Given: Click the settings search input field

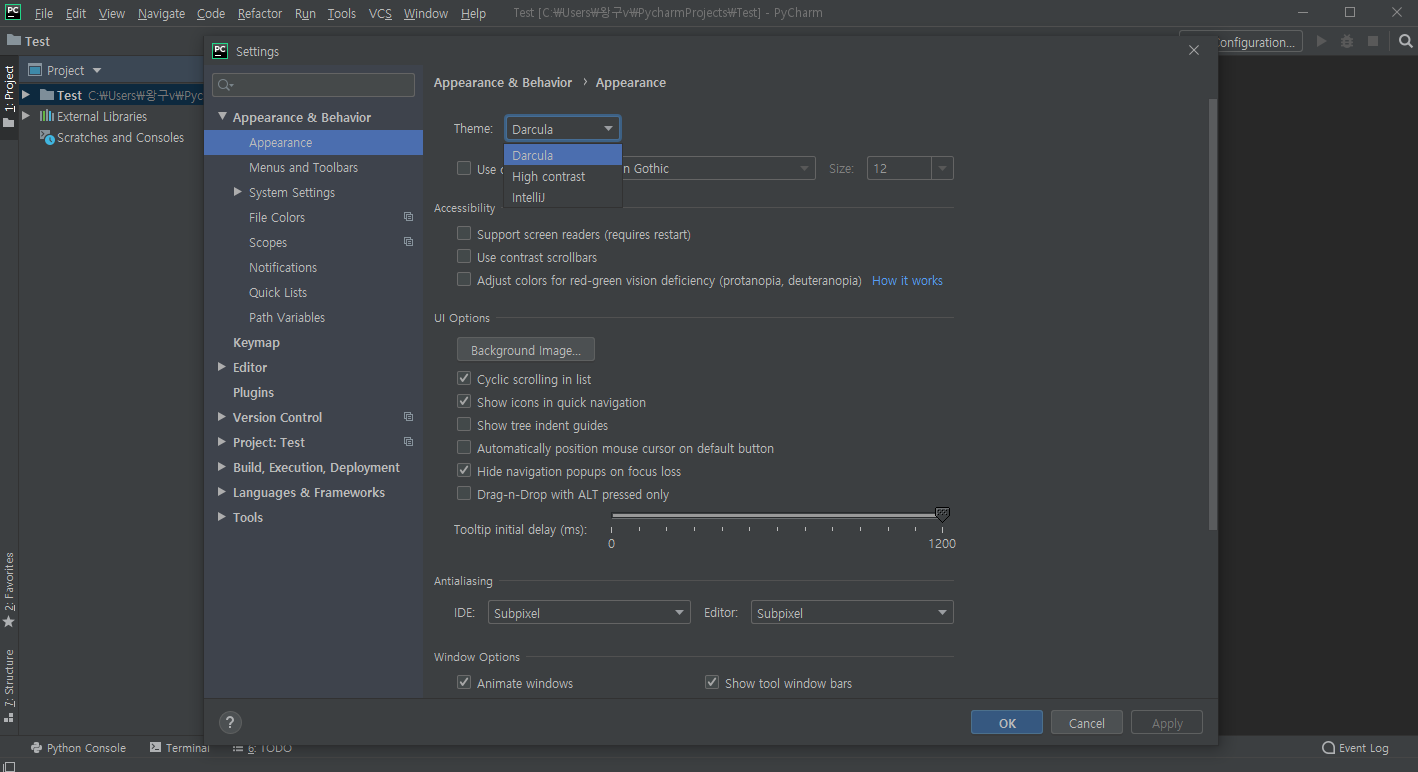Looking at the screenshot, I should pyautogui.click(x=313, y=85).
